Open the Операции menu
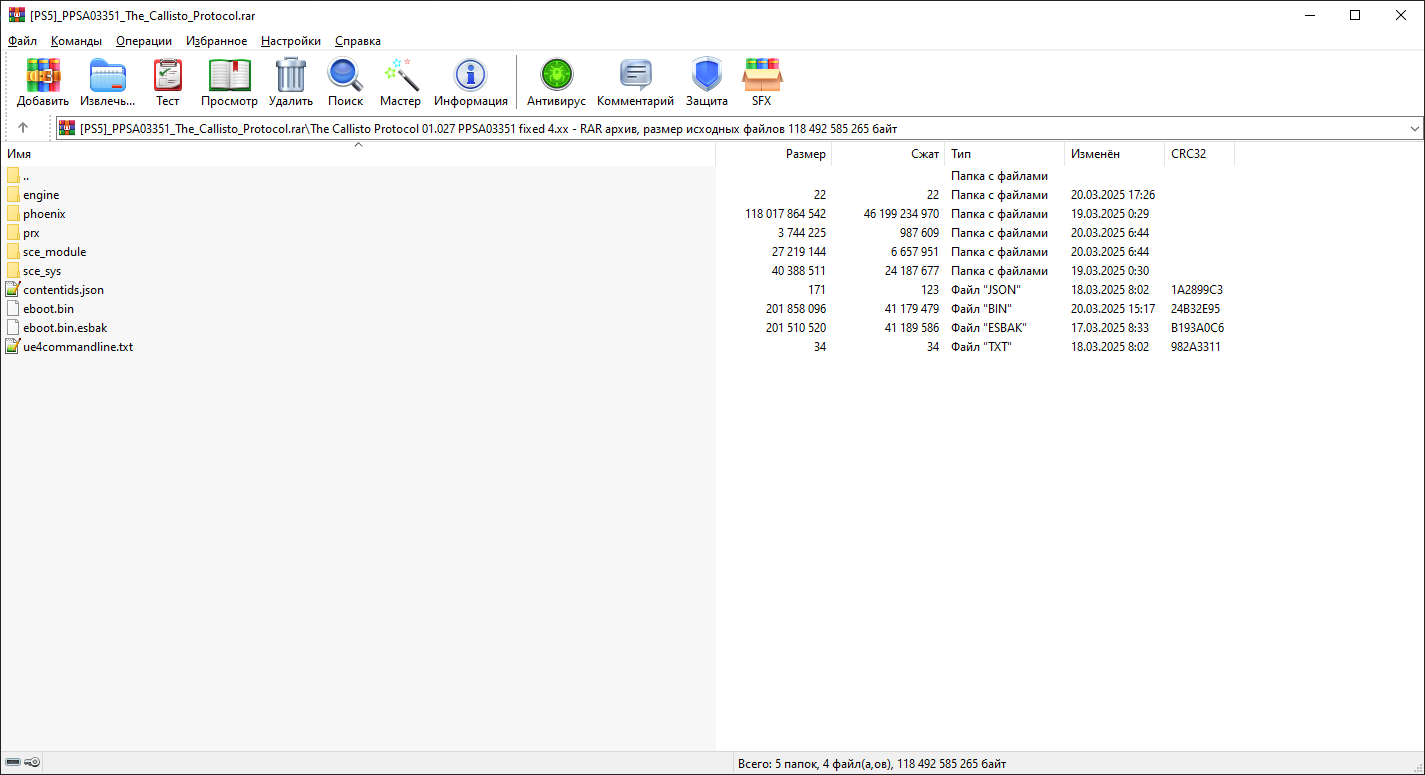1425x775 pixels. (144, 41)
